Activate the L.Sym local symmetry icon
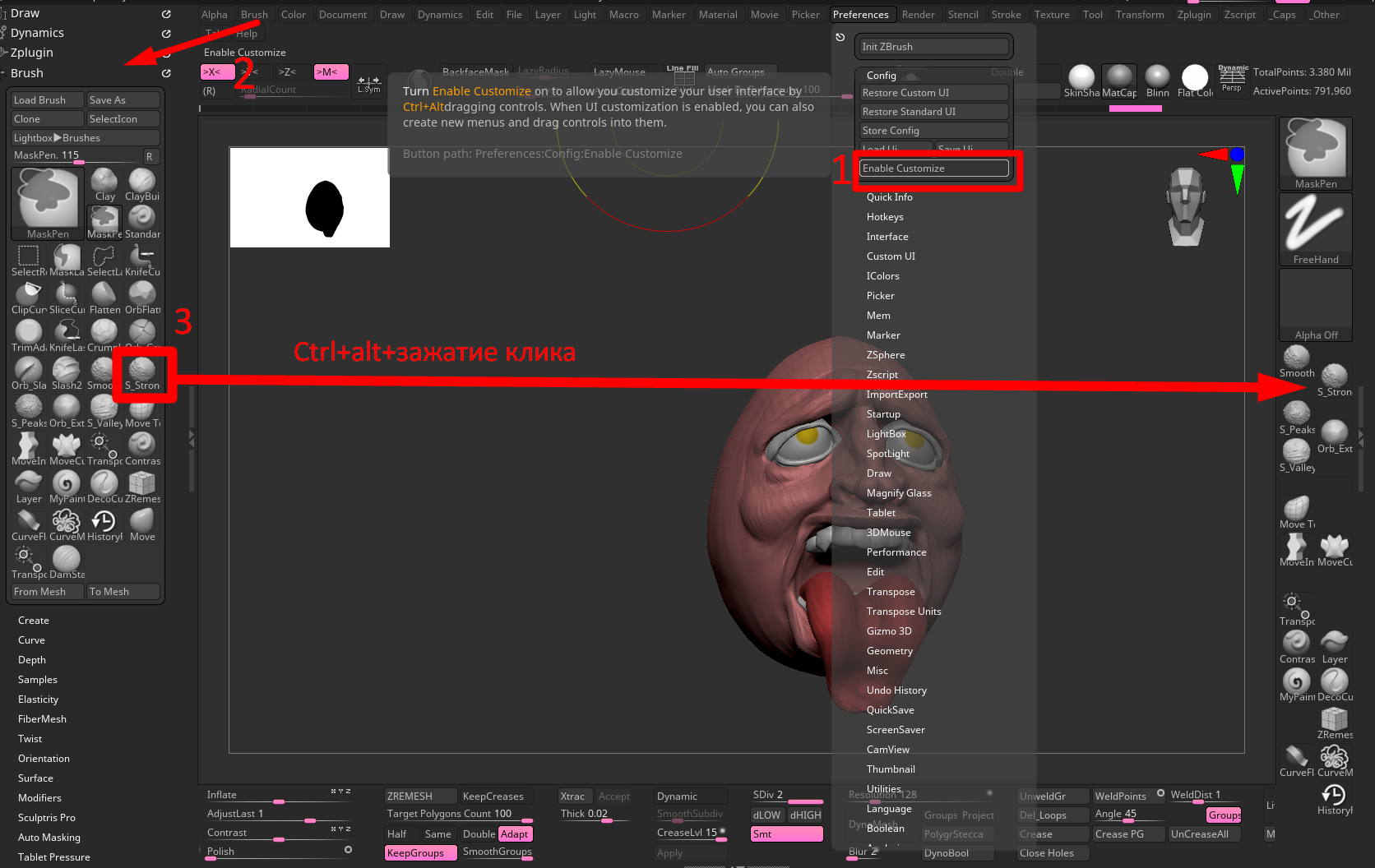This screenshot has width=1375, height=868. (368, 84)
